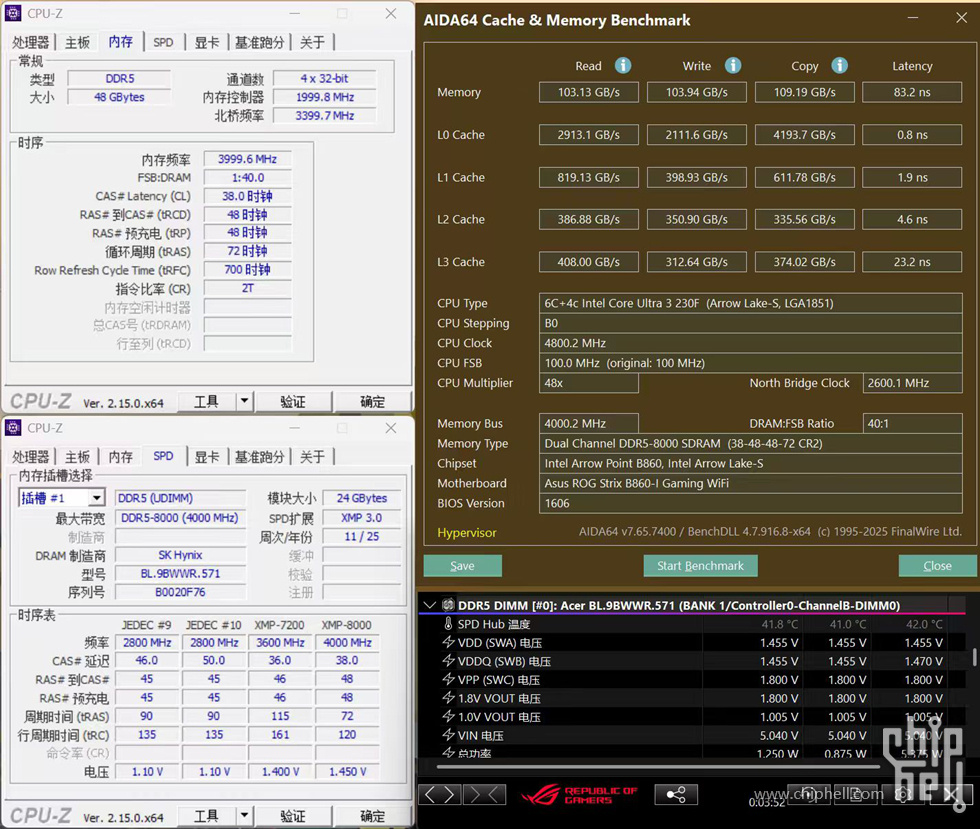Screen dimensions: 980x829
Task: Open the 插槽 #1 slot selection dropdown
Action: [x=96, y=498]
